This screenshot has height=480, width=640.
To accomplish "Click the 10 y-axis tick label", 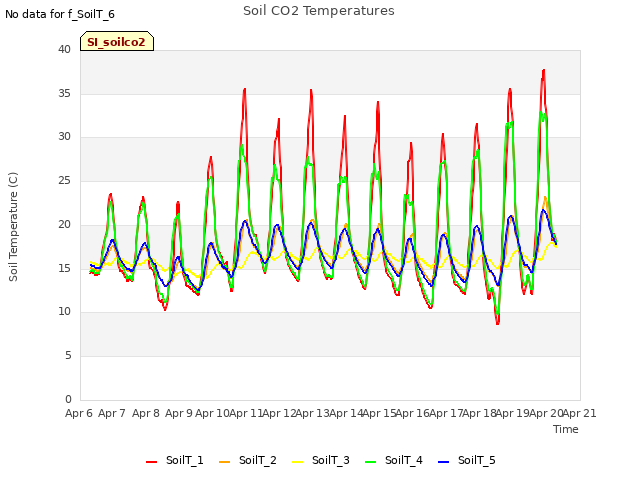I will tap(64, 311).
